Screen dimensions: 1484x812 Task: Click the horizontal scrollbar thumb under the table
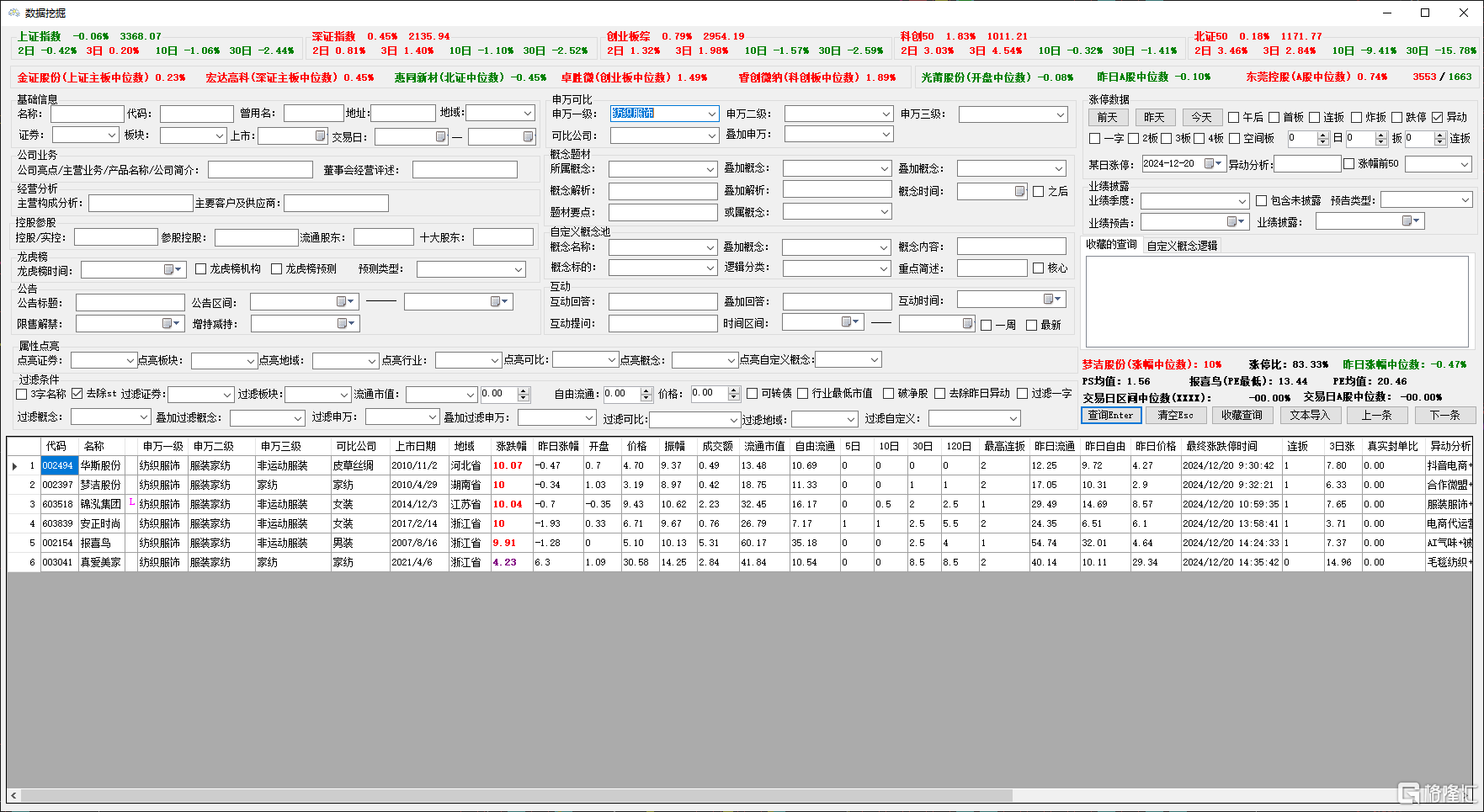pyautogui.click(x=516, y=795)
